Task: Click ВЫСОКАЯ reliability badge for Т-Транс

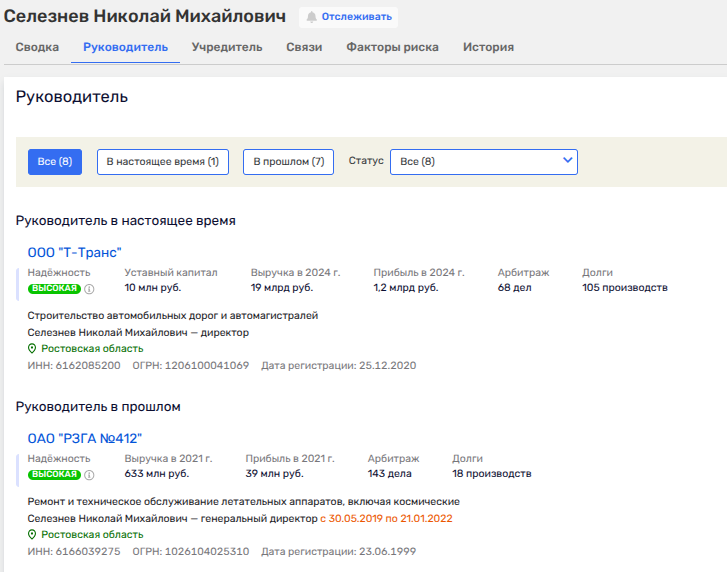Action: [x=54, y=289]
